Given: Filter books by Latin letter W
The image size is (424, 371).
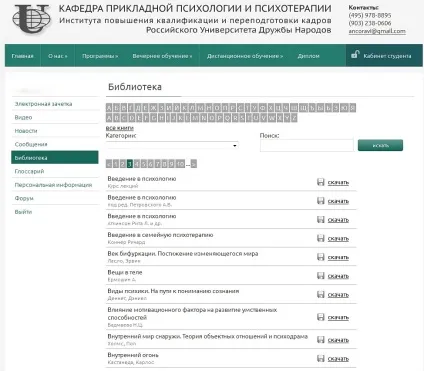Looking at the screenshot, I should point(272,118).
